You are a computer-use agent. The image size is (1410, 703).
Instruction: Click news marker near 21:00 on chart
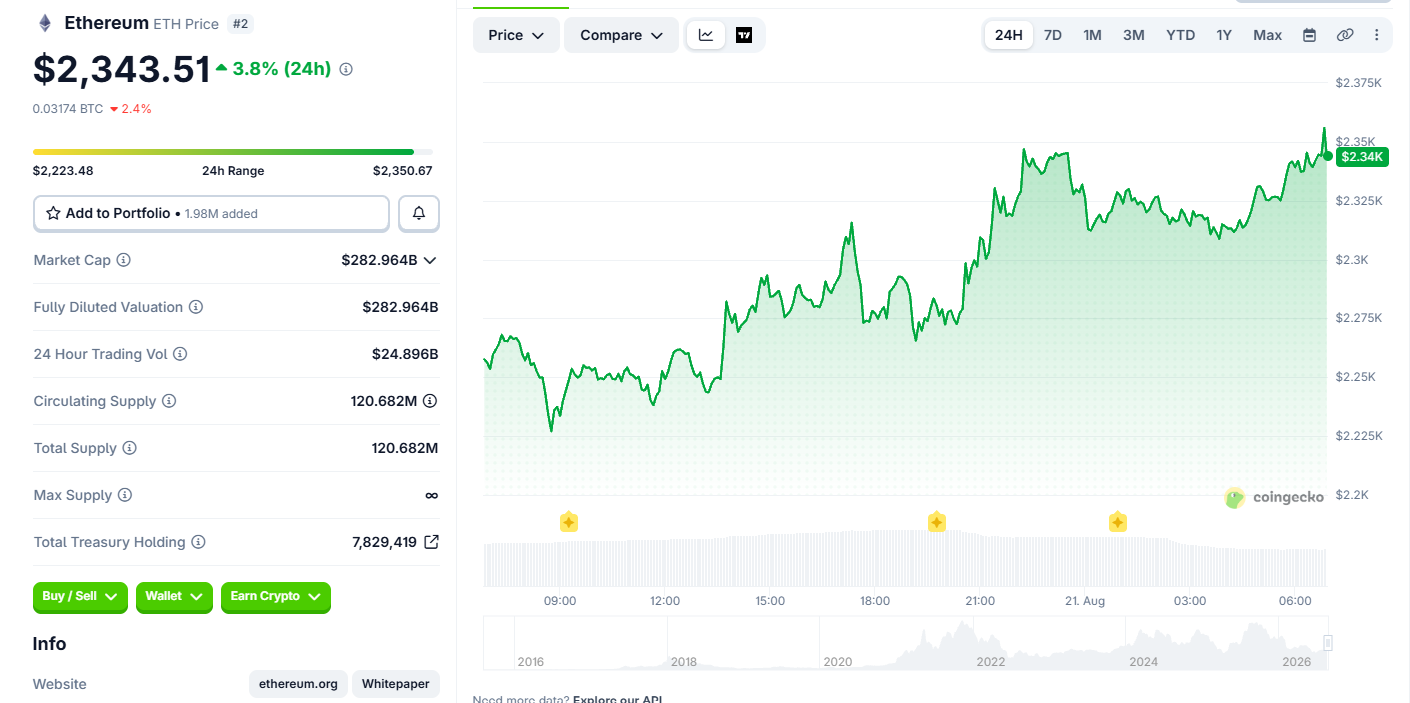(x=937, y=522)
